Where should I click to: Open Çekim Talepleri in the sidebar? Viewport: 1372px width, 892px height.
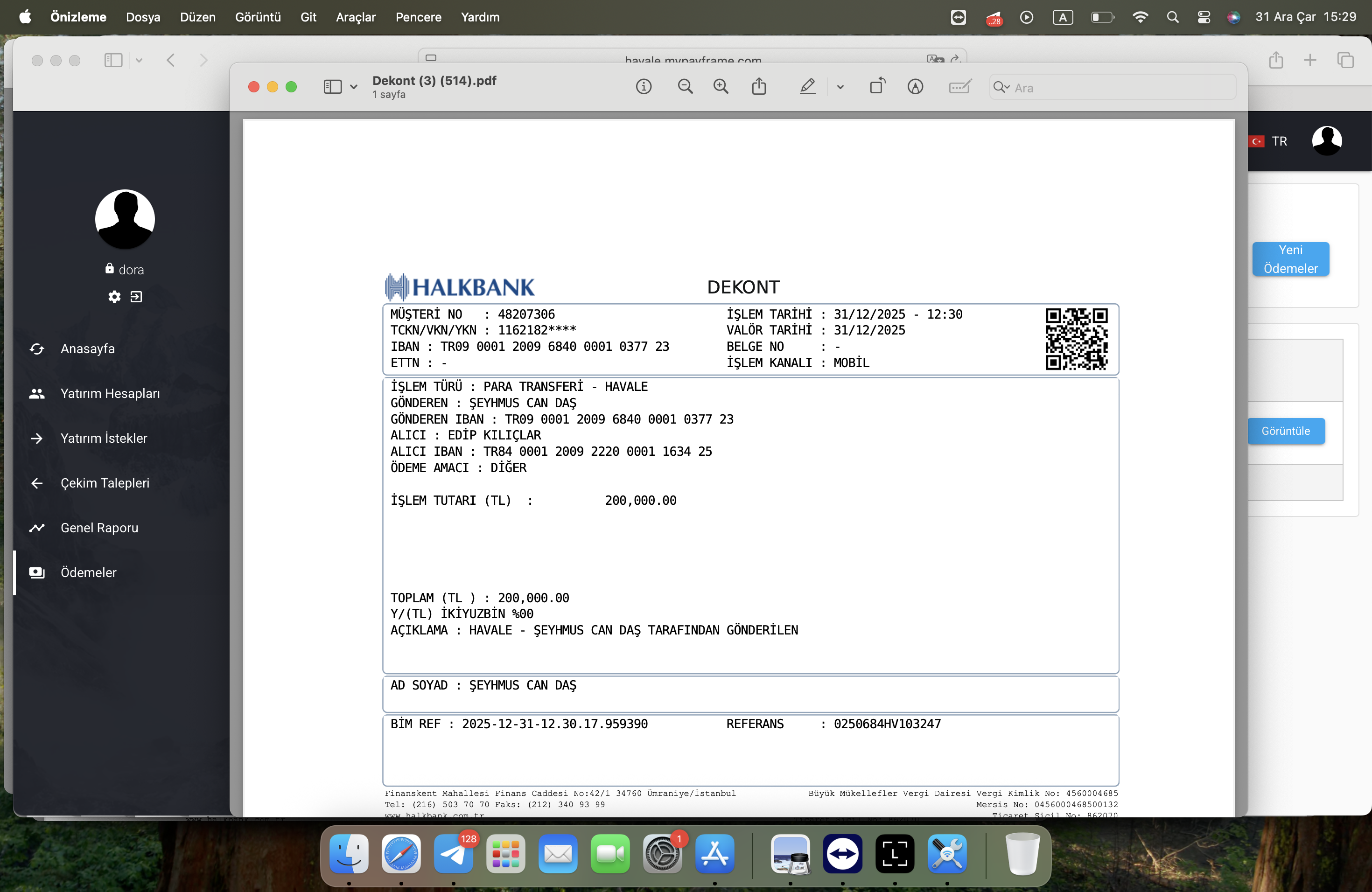(x=122, y=483)
